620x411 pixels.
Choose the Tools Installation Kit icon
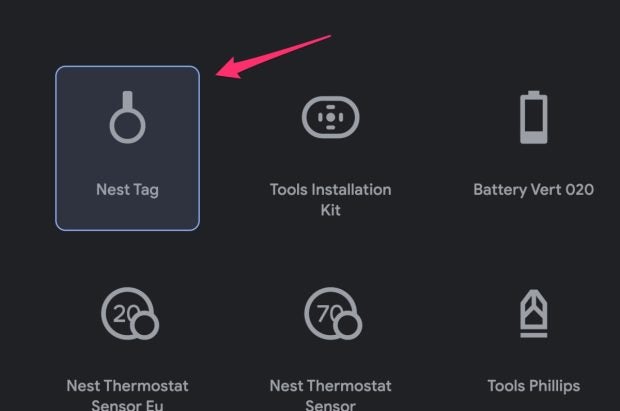click(331, 117)
